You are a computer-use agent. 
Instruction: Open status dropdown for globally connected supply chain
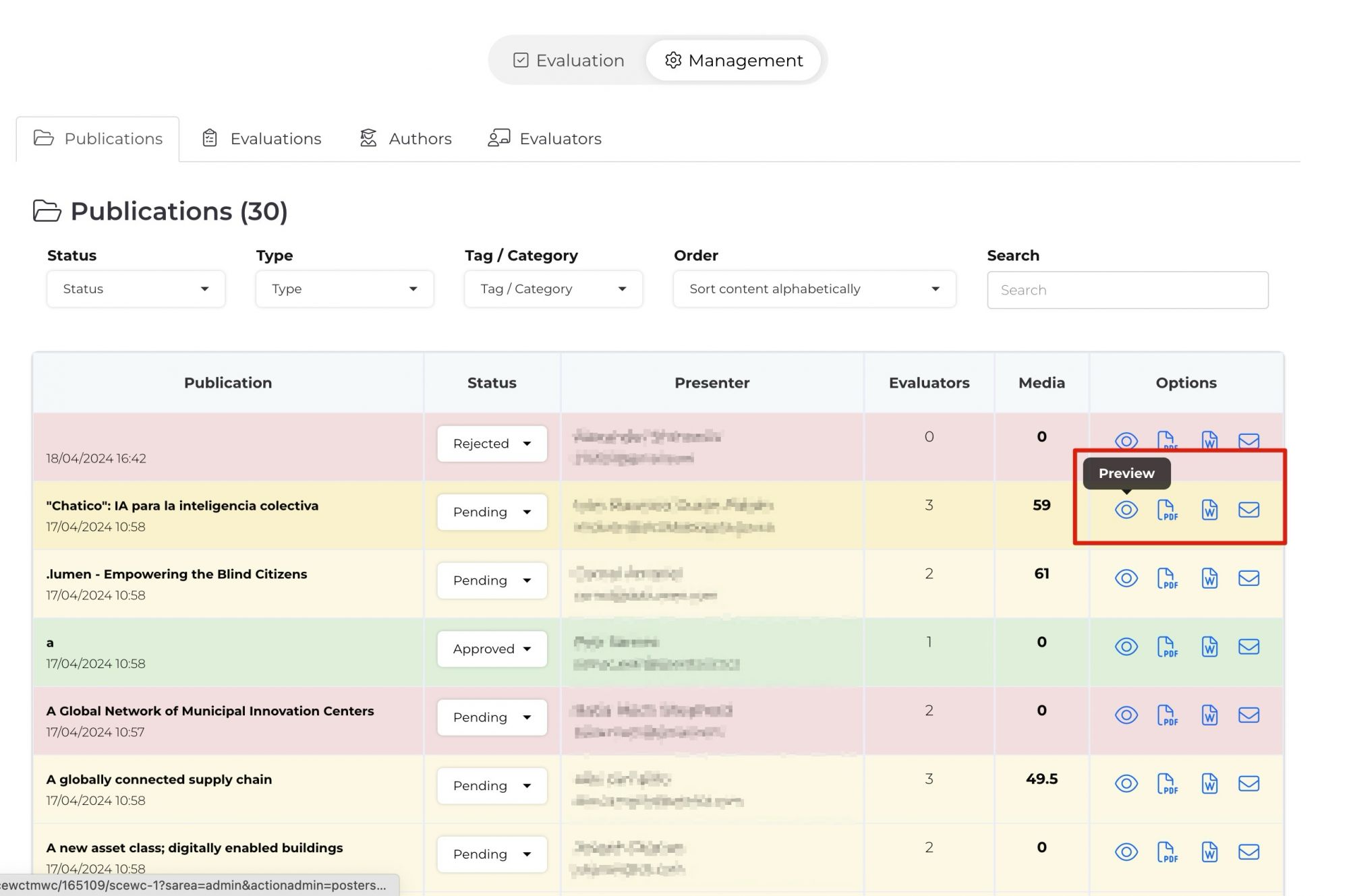[x=492, y=786]
